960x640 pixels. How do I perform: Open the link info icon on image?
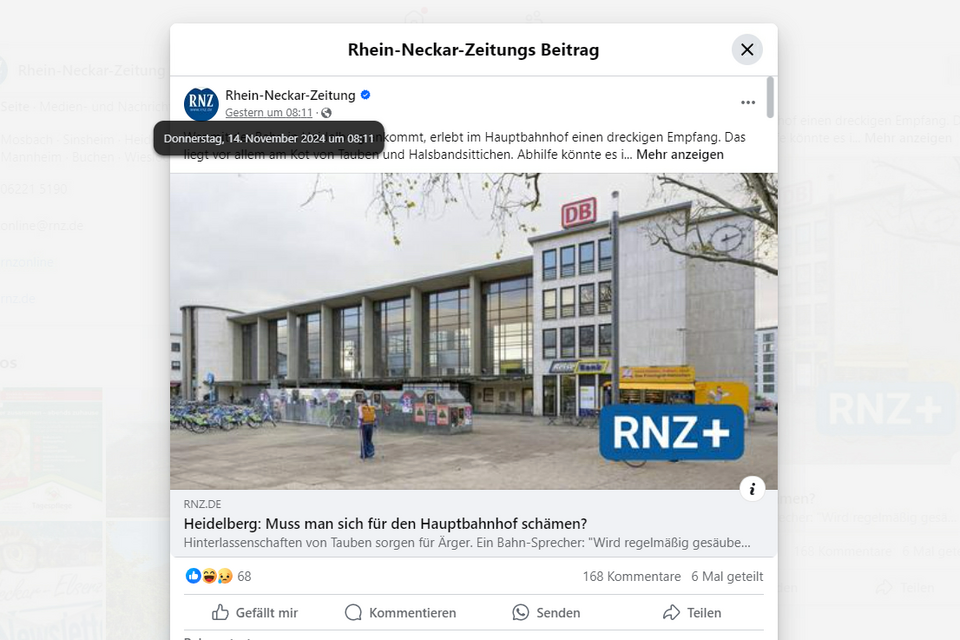pyautogui.click(x=752, y=489)
